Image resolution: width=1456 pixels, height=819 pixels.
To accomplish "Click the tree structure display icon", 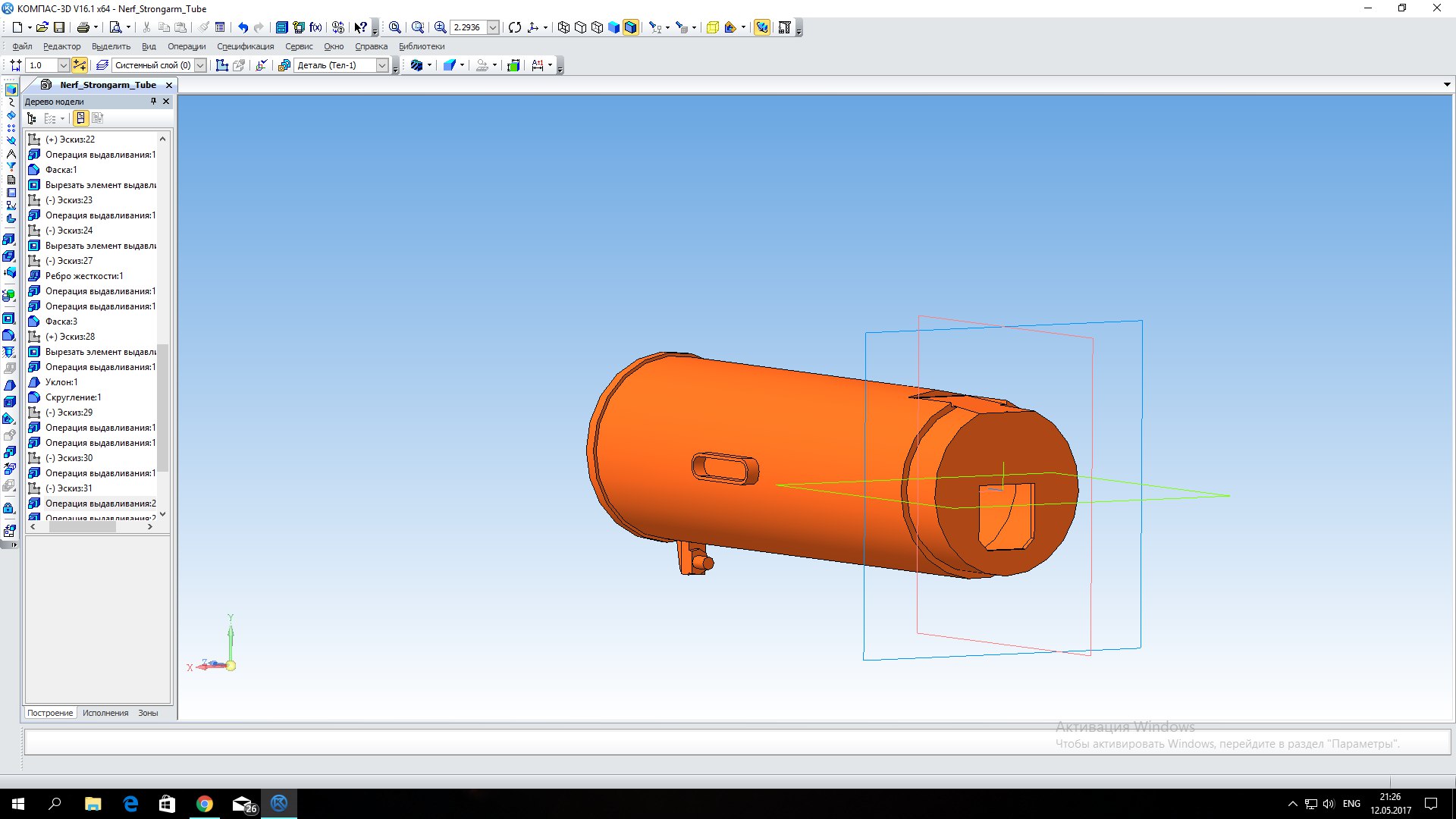I will tap(32, 118).
